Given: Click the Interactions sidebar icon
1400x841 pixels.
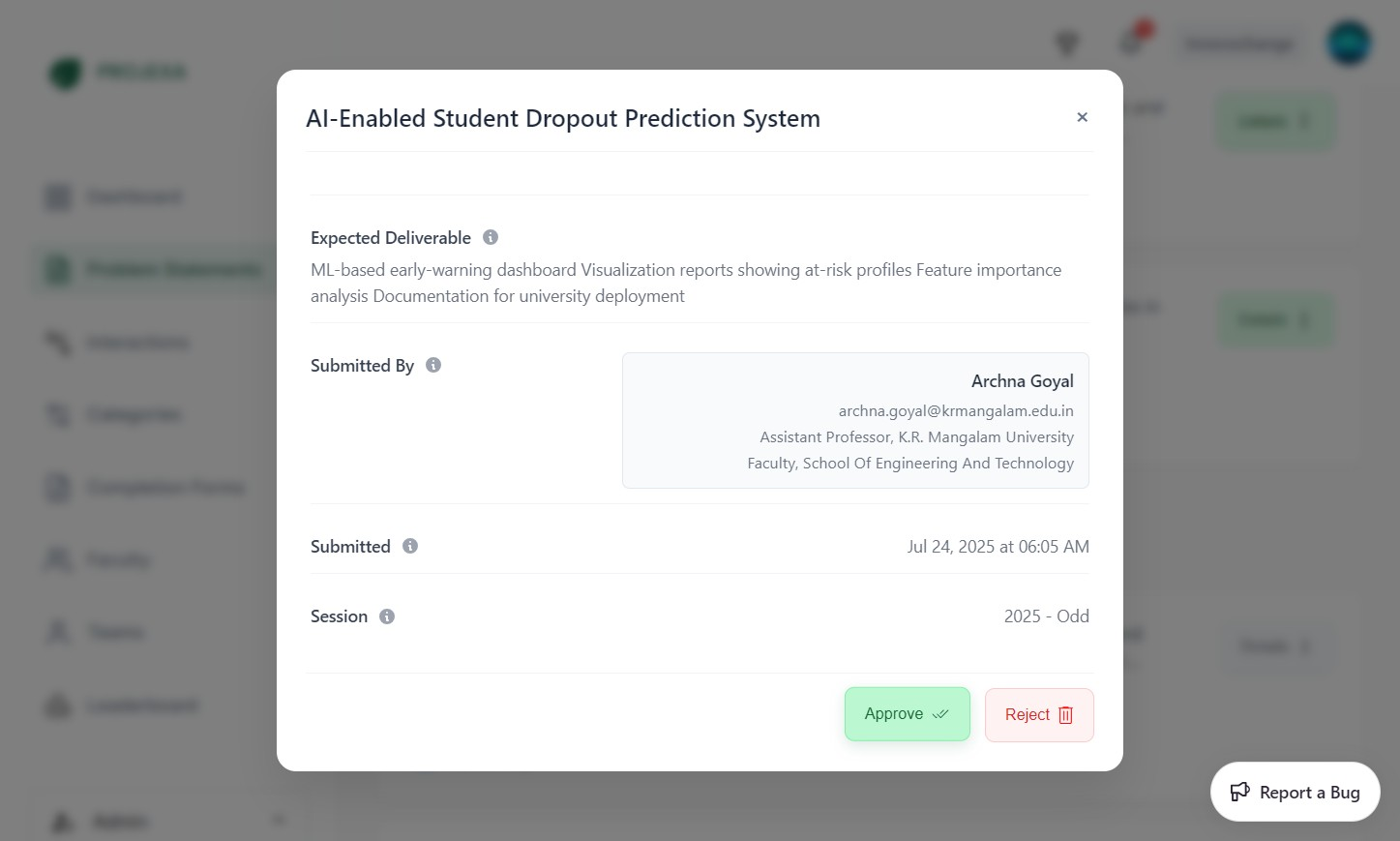Looking at the screenshot, I should [58, 342].
